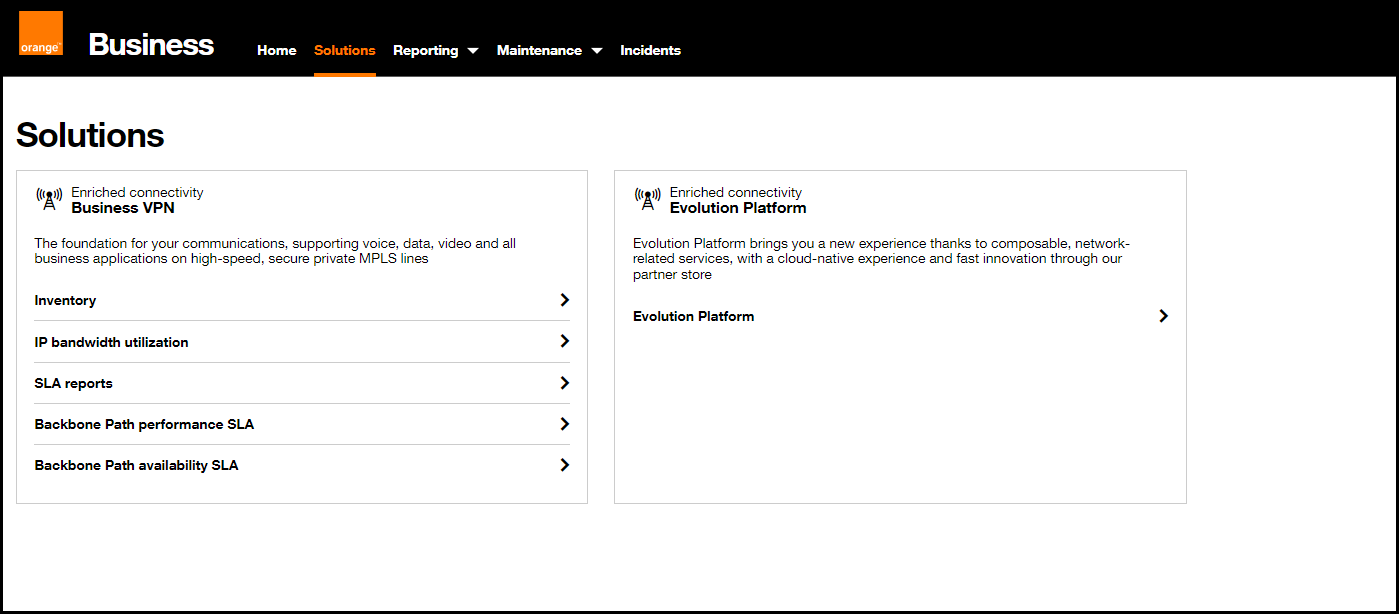The image size is (1399, 614).
Task: Click the Solutions page heading
Action: [x=90, y=135]
